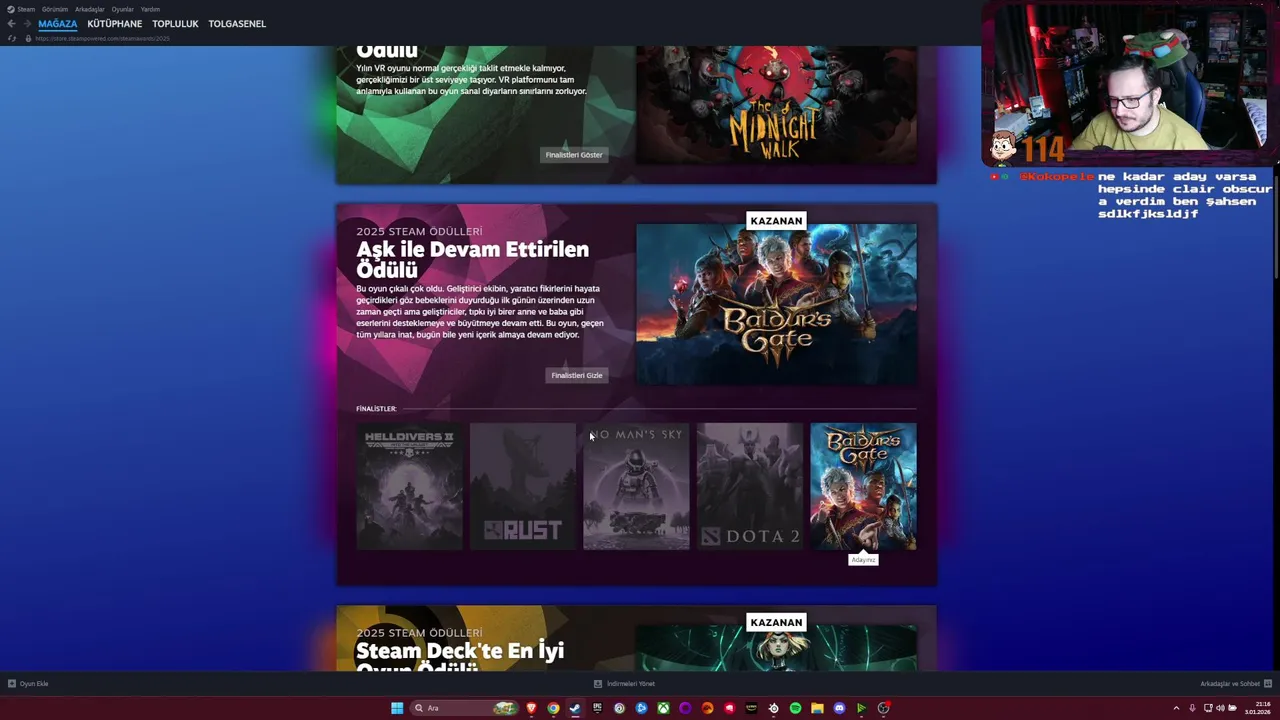Open the Oyunlar menu
This screenshot has height=720, width=1280.
click(x=122, y=9)
